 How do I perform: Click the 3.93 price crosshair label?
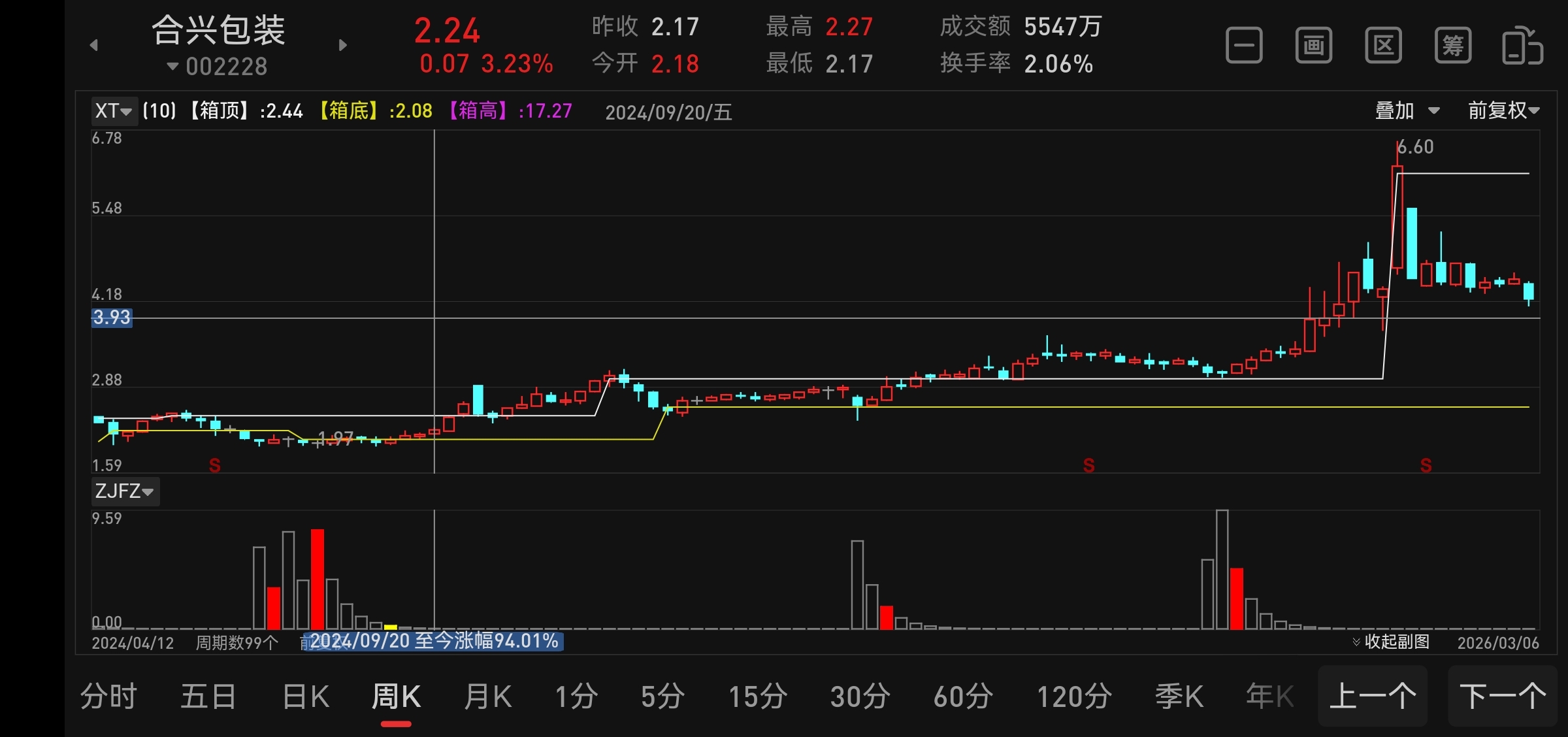112,318
